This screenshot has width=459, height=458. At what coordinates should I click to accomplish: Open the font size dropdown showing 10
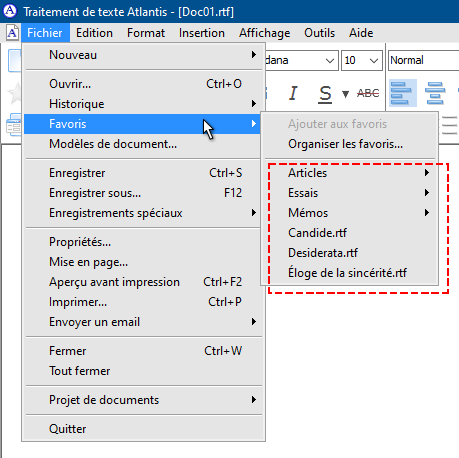(362, 61)
